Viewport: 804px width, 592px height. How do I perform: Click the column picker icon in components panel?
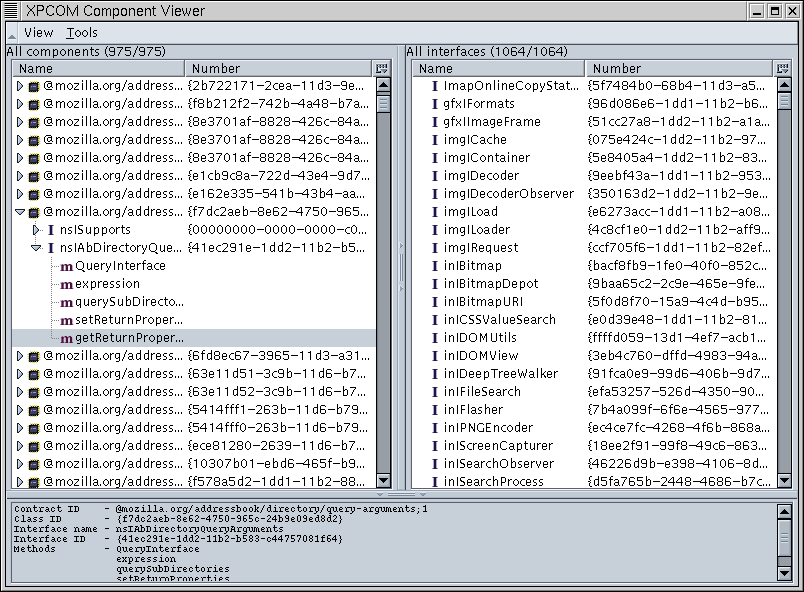coord(382,68)
